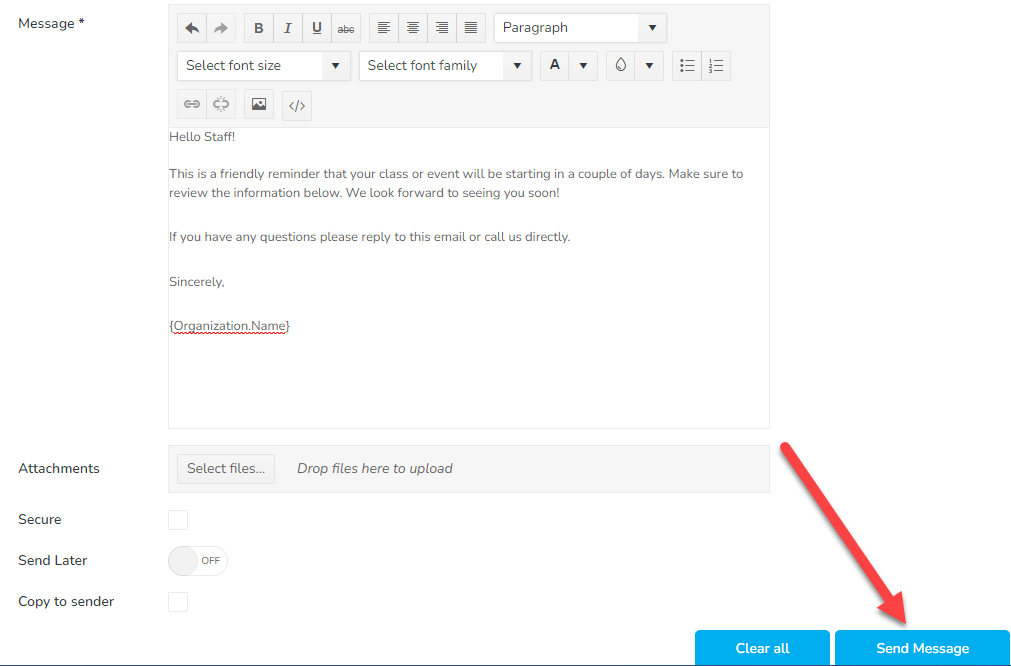Image resolution: width=1011 pixels, height=666 pixels.
Task: Align text to the left
Action: click(384, 28)
